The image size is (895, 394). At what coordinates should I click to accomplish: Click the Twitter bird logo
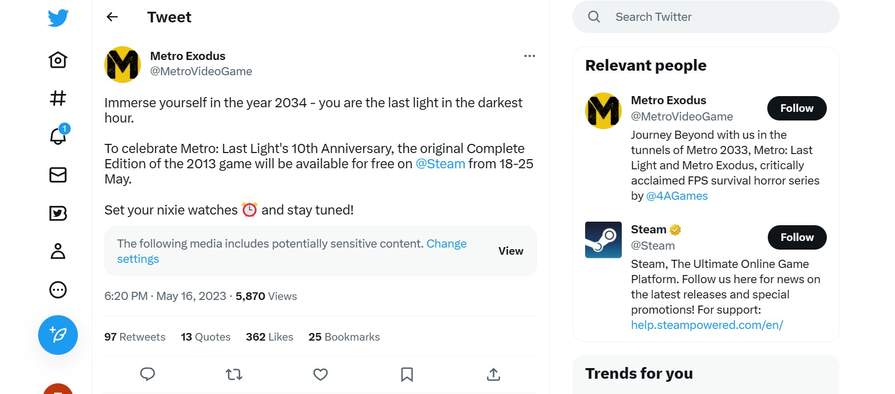click(58, 18)
